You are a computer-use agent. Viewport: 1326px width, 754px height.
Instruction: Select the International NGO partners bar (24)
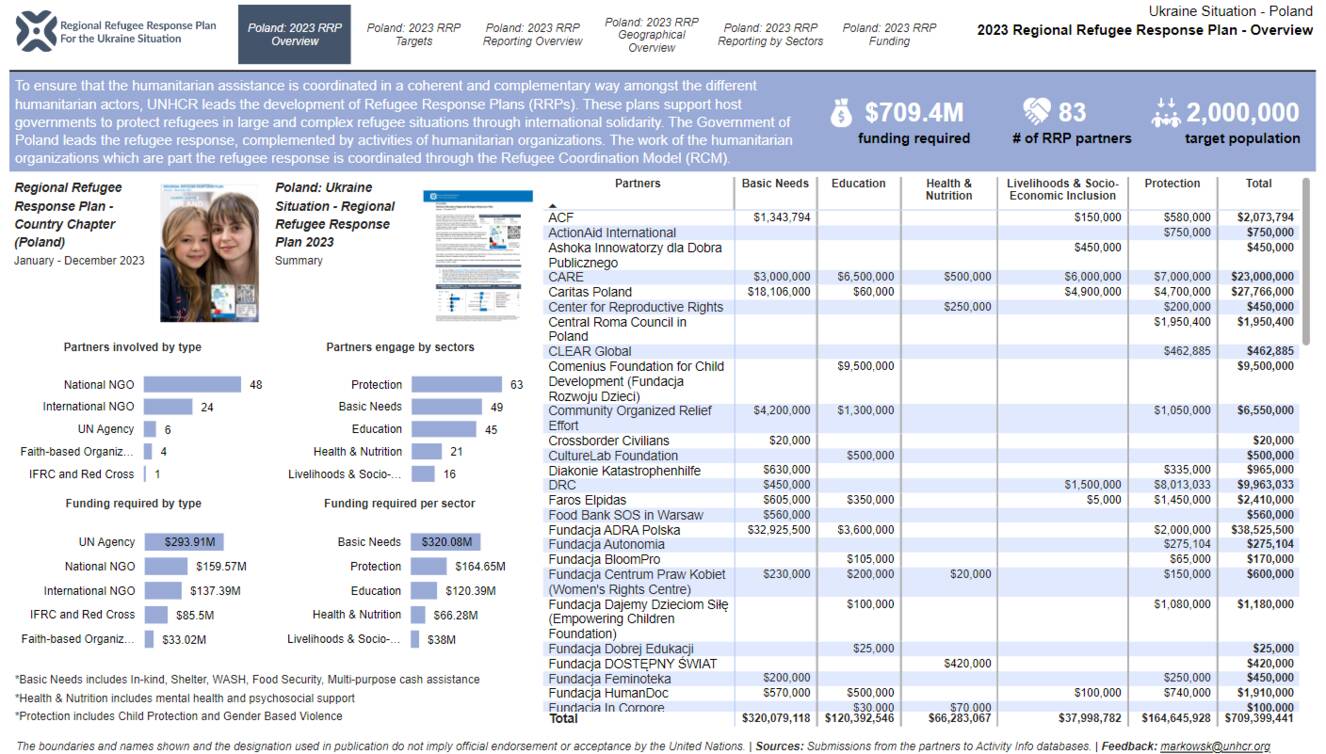(x=168, y=407)
